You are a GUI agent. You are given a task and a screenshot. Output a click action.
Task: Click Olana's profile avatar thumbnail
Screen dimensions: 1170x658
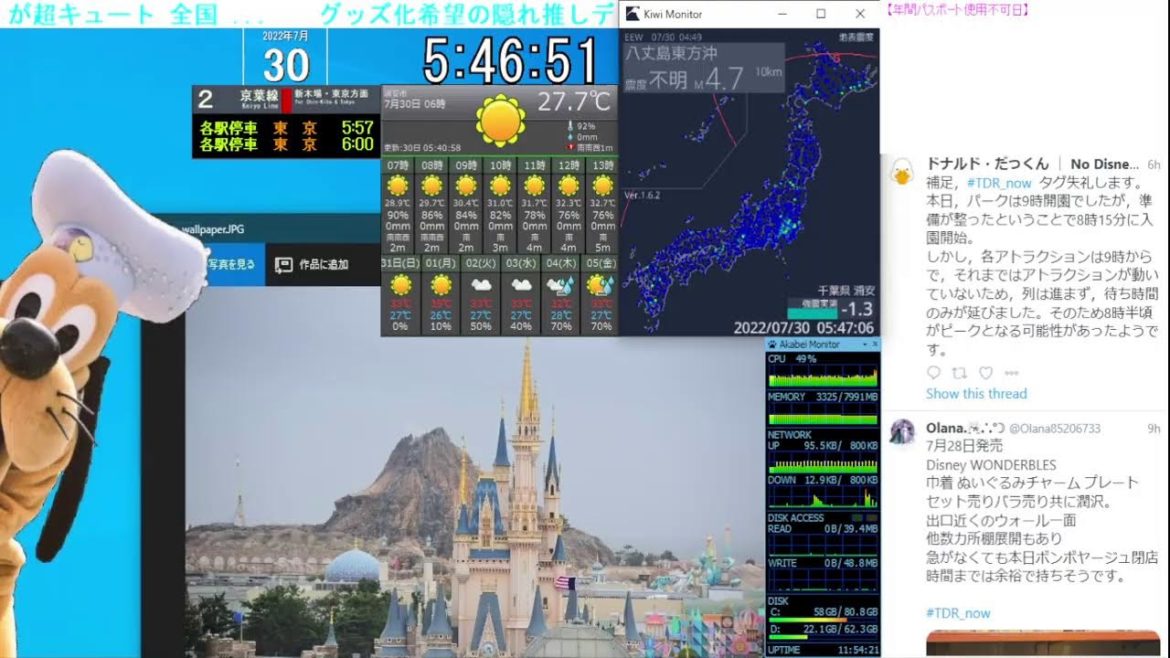900,430
